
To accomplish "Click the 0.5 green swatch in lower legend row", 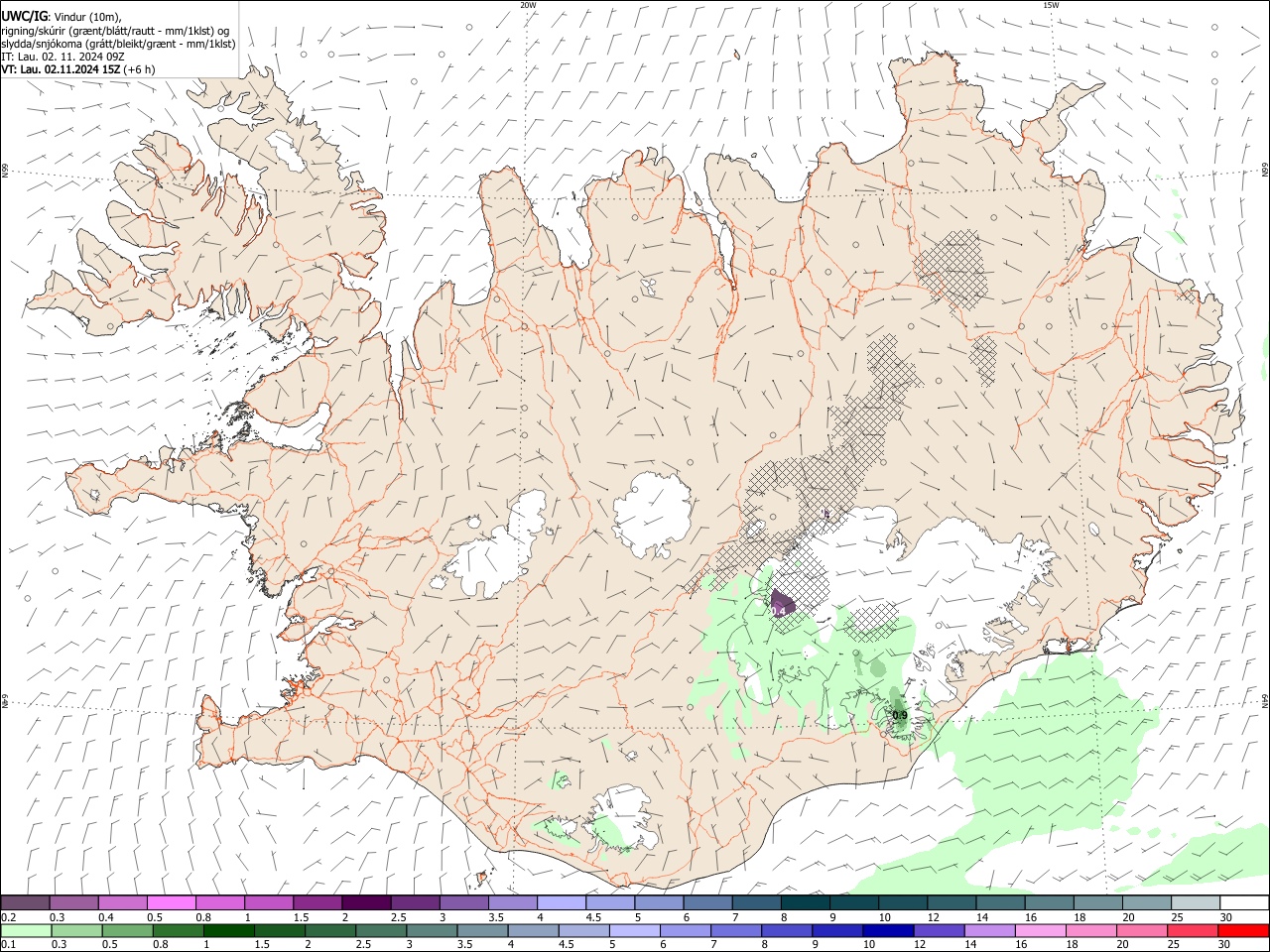I will pyautogui.click(x=128, y=930).
